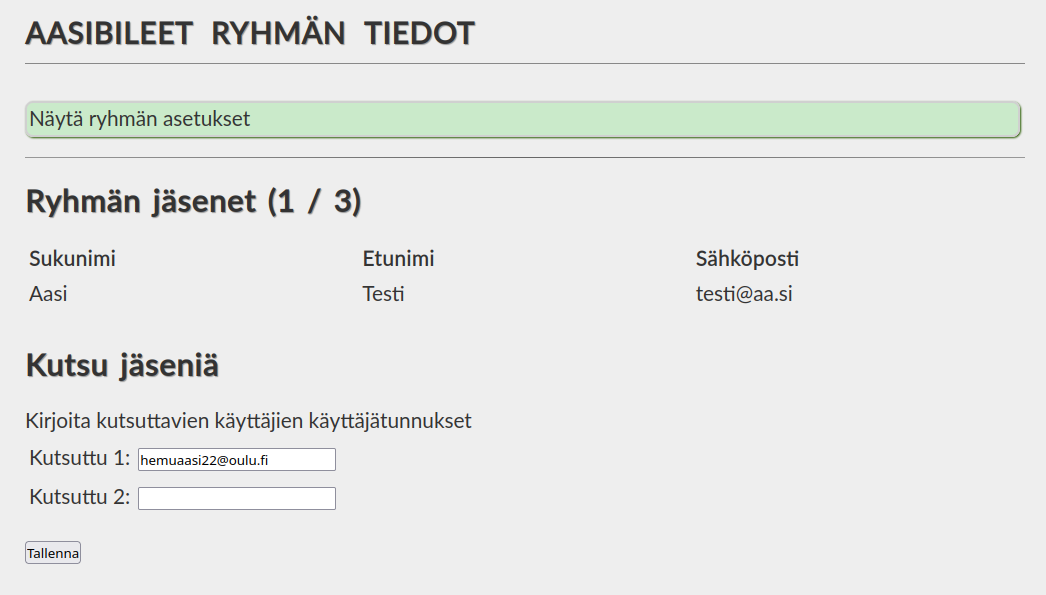Click the Sähköposti column header

pyautogui.click(x=747, y=259)
